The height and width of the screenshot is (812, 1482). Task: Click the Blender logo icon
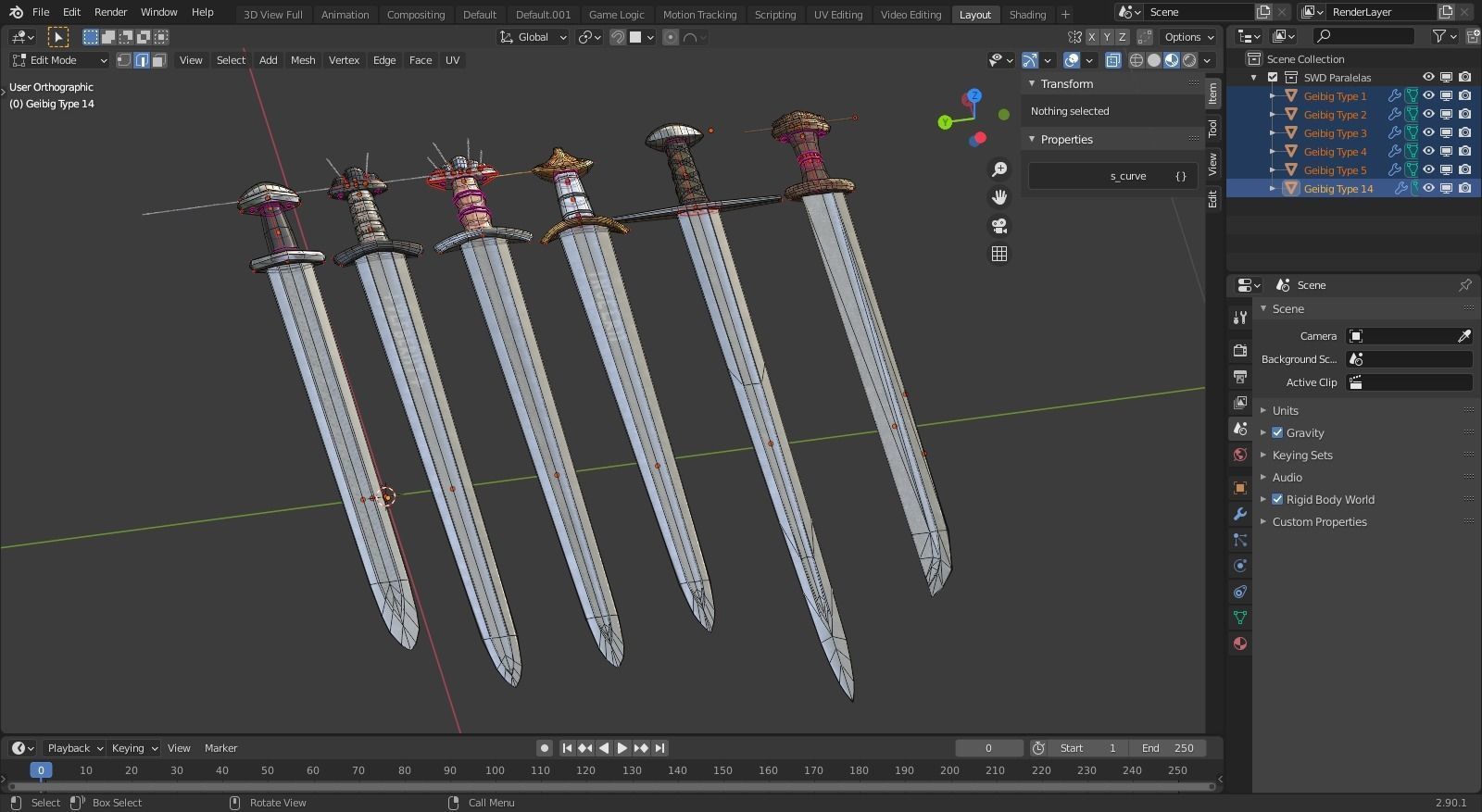click(x=16, y=12)
